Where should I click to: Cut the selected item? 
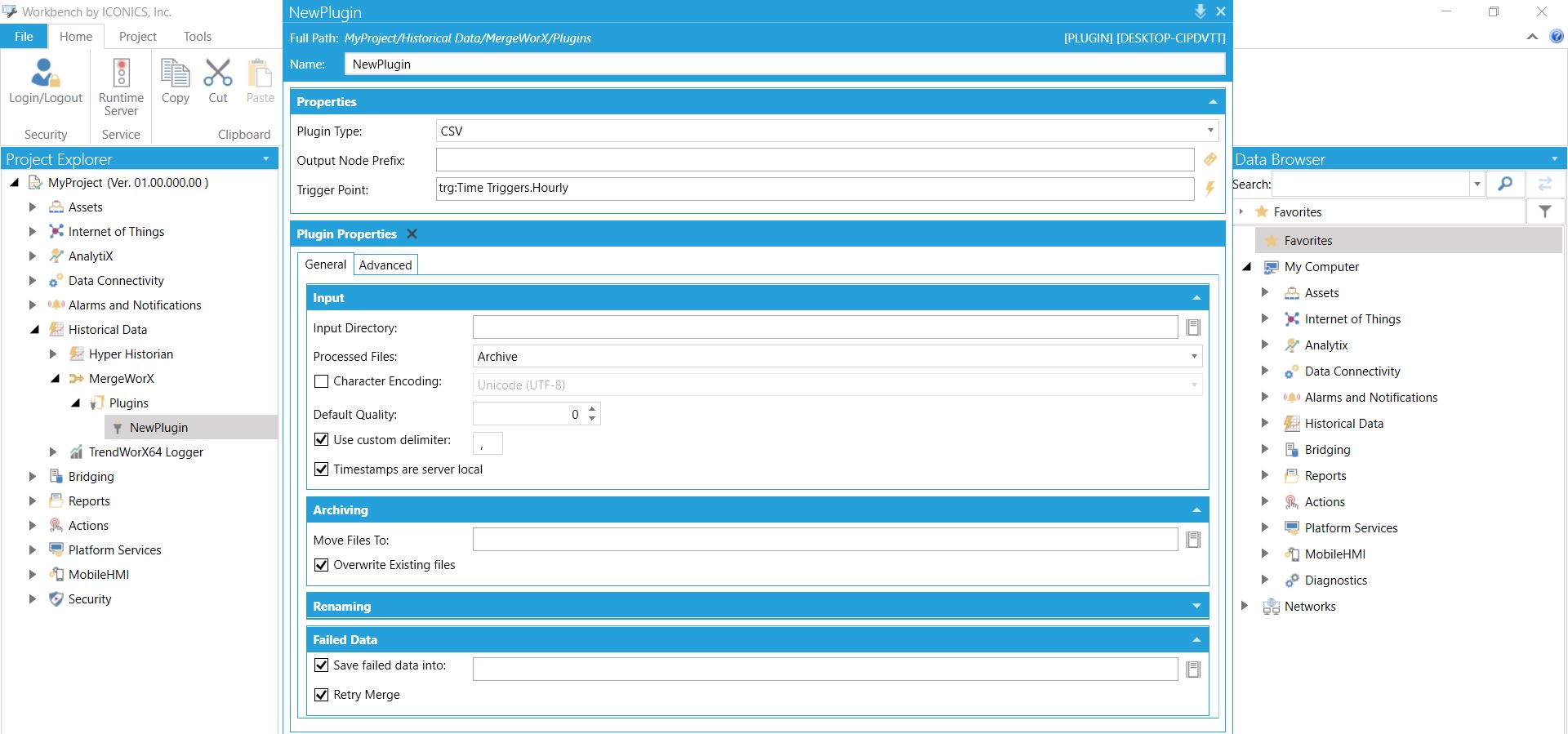[x=218, y=81]
